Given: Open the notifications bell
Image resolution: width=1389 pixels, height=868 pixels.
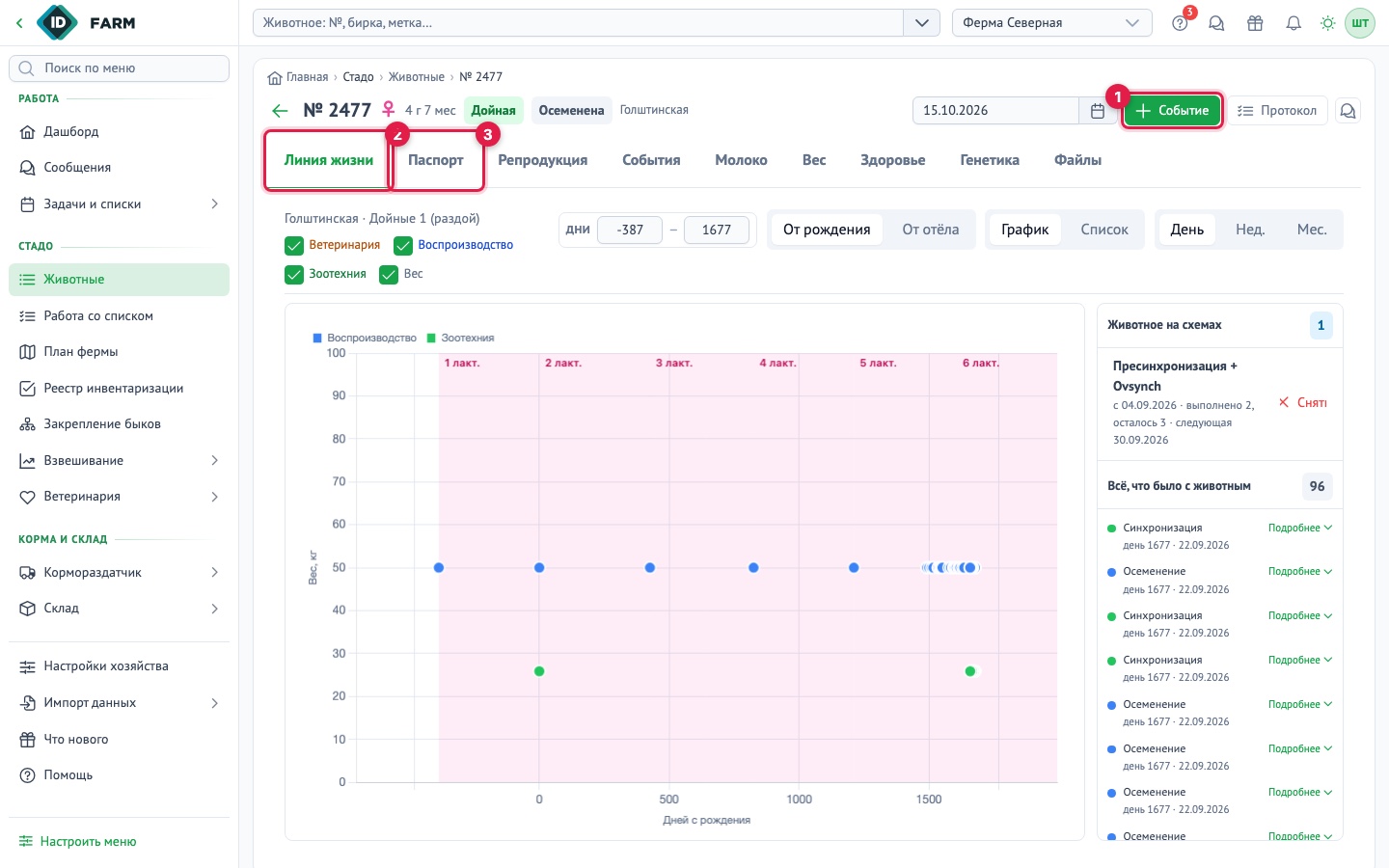Looking at the screenshot, I should click(1294, 23).
